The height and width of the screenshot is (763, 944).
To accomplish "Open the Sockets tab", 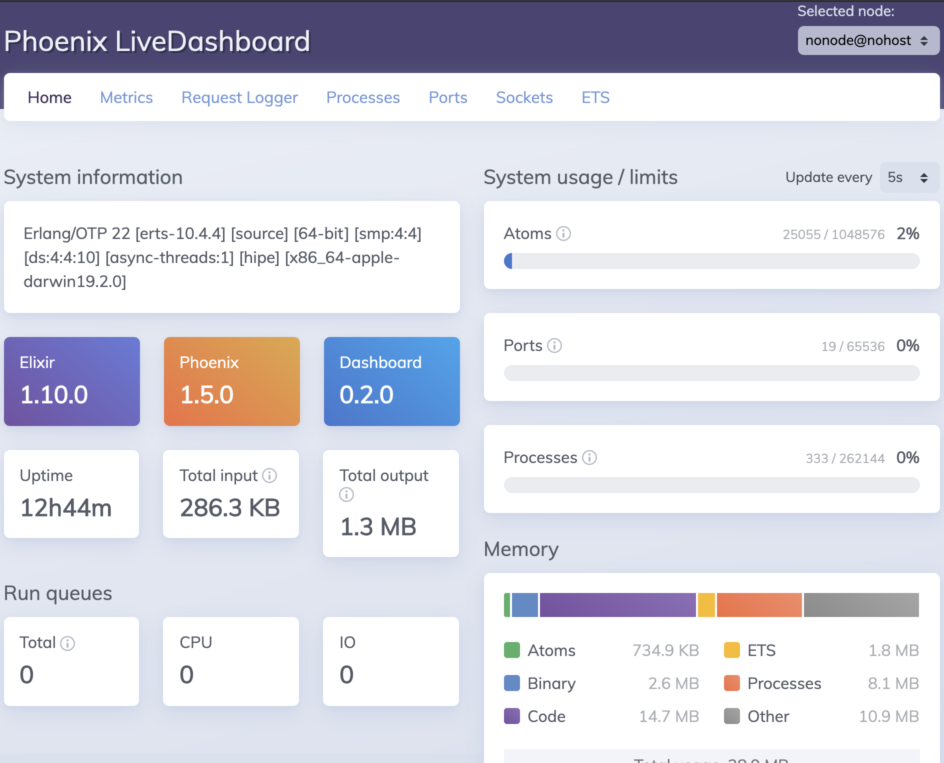I will coord(524,98).
